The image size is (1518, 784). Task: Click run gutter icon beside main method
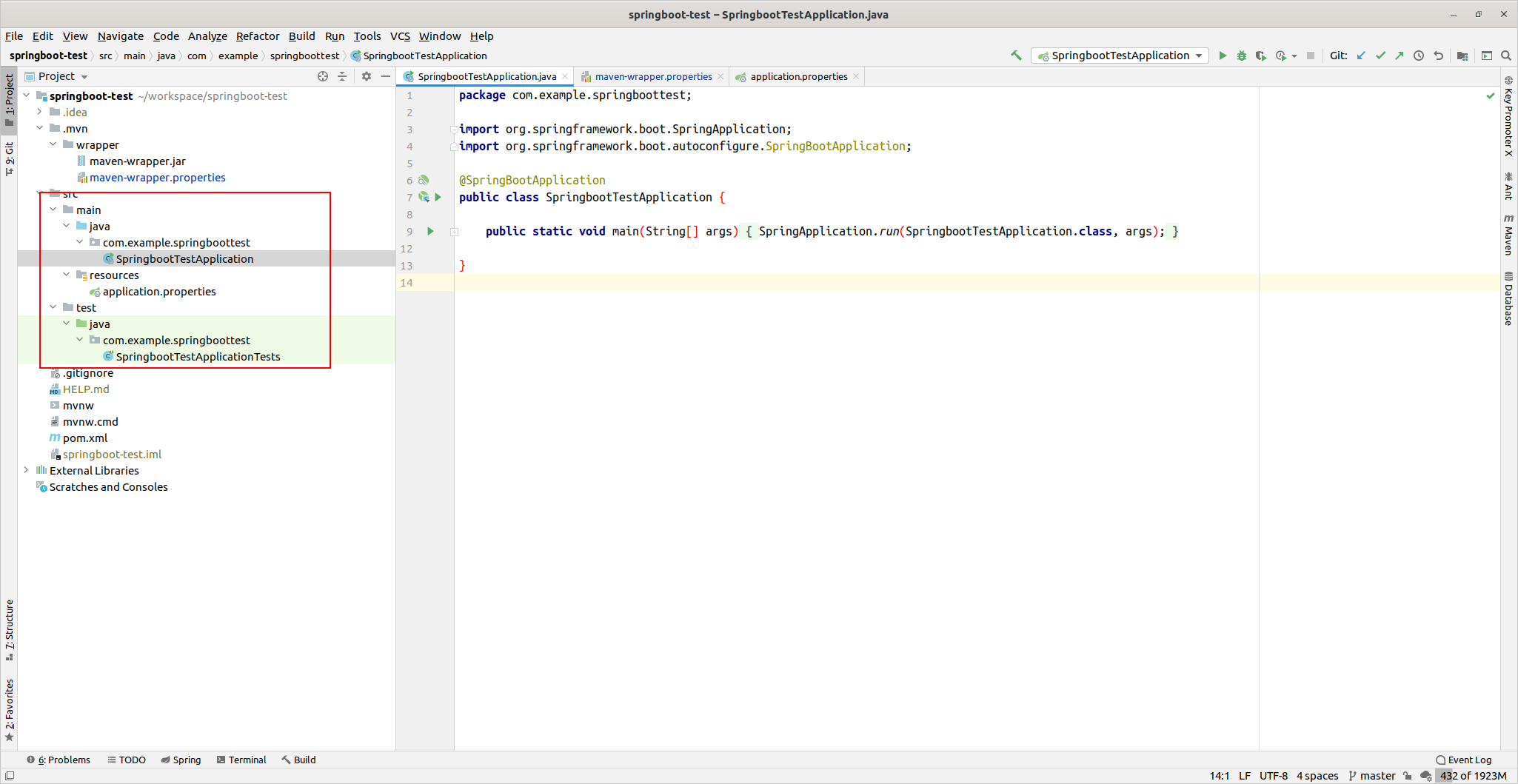coord(430,231)
